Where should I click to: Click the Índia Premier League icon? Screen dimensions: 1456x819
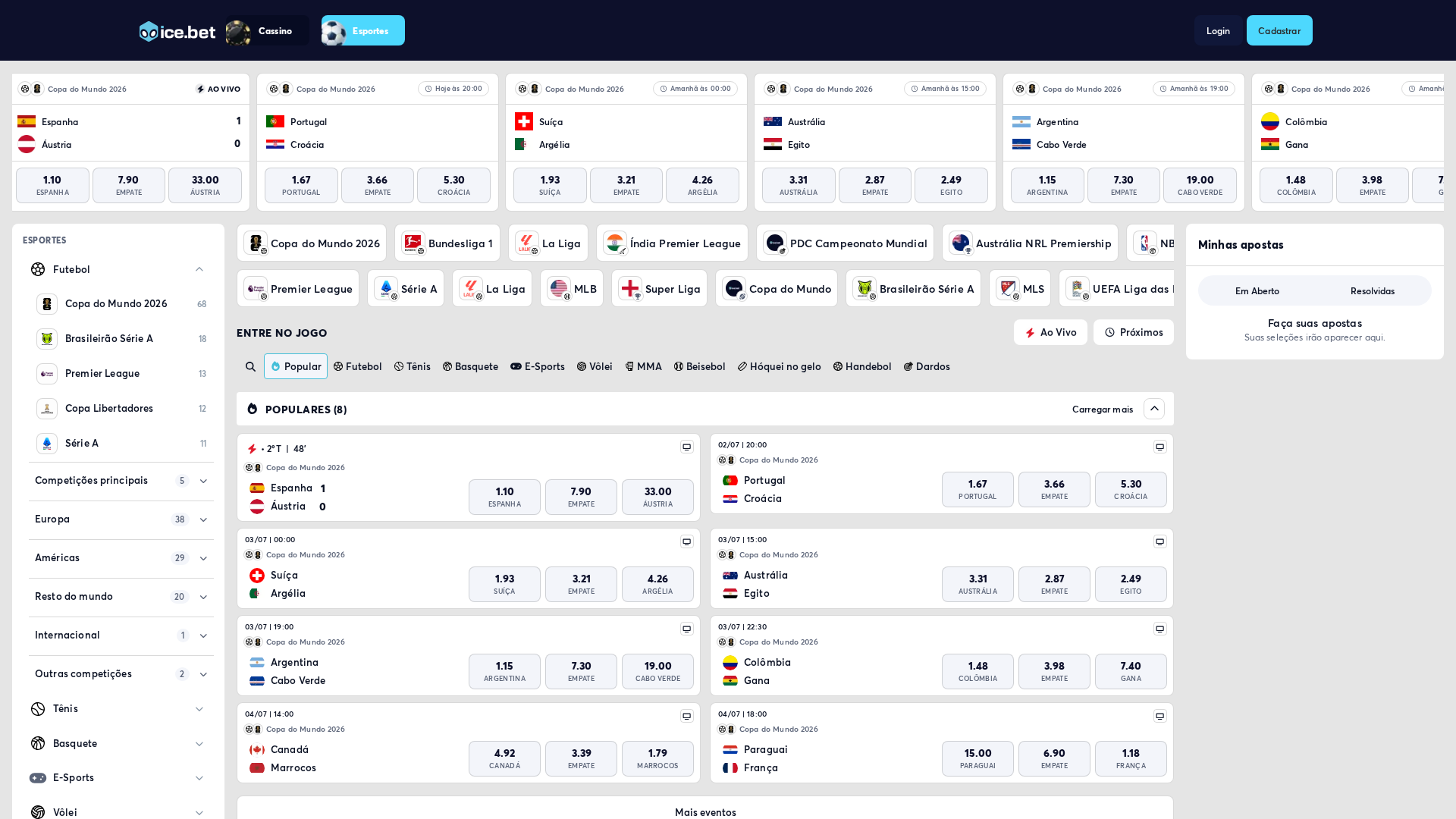pos(615,243)
